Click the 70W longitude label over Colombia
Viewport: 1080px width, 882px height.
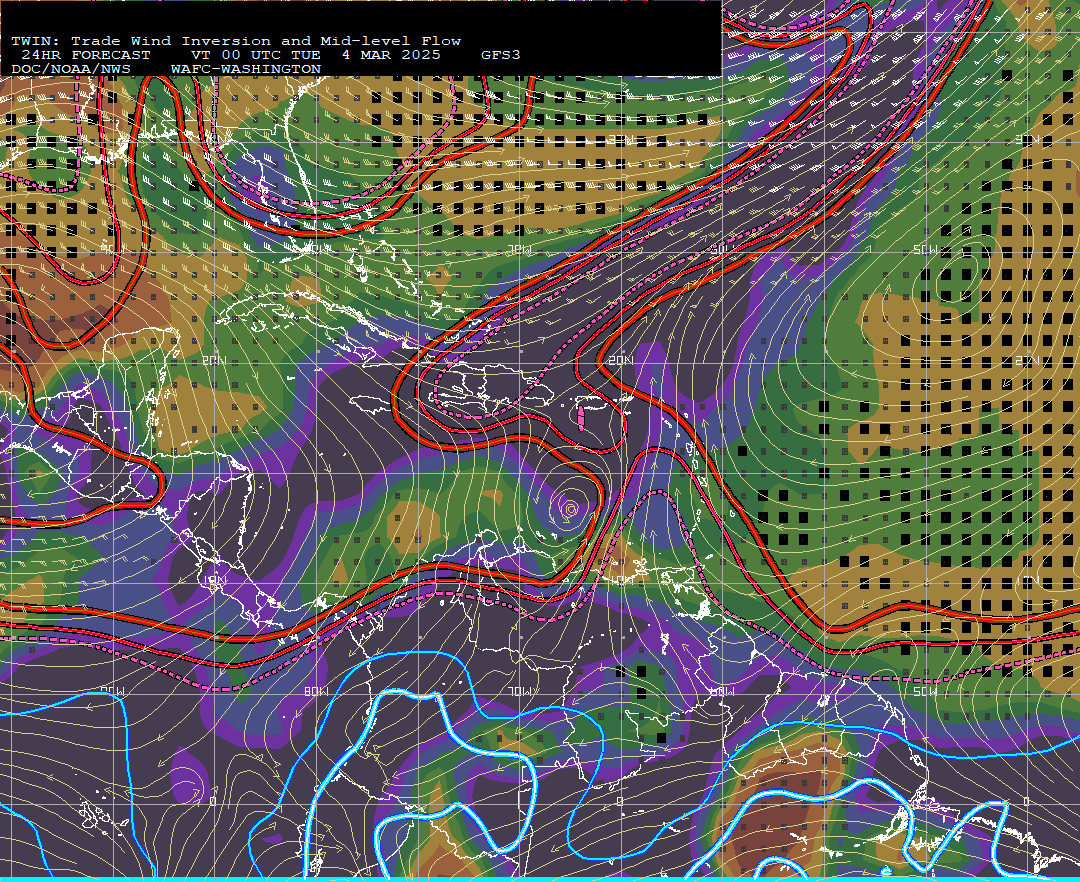tap(519, 691)
